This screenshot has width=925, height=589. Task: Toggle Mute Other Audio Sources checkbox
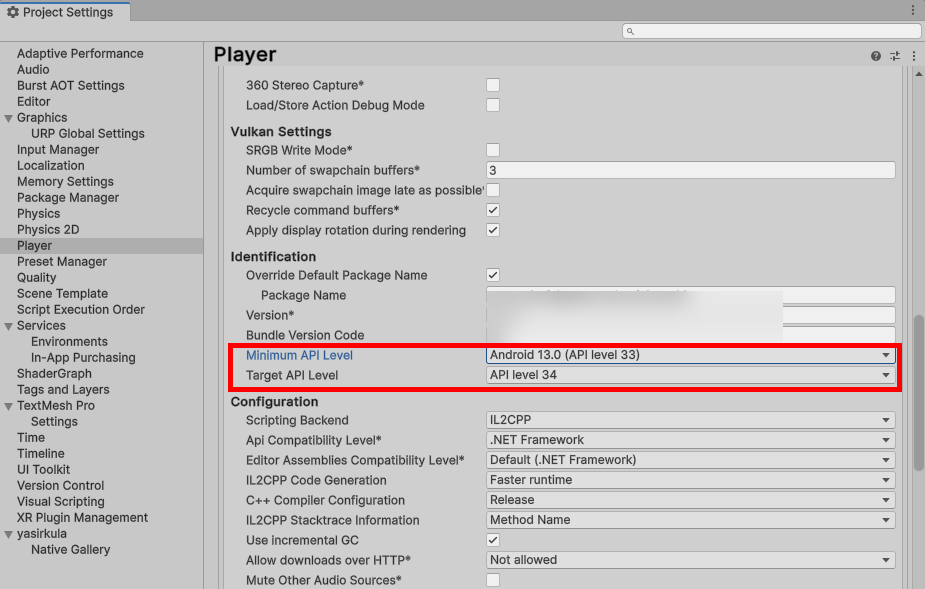click(493, 580)
